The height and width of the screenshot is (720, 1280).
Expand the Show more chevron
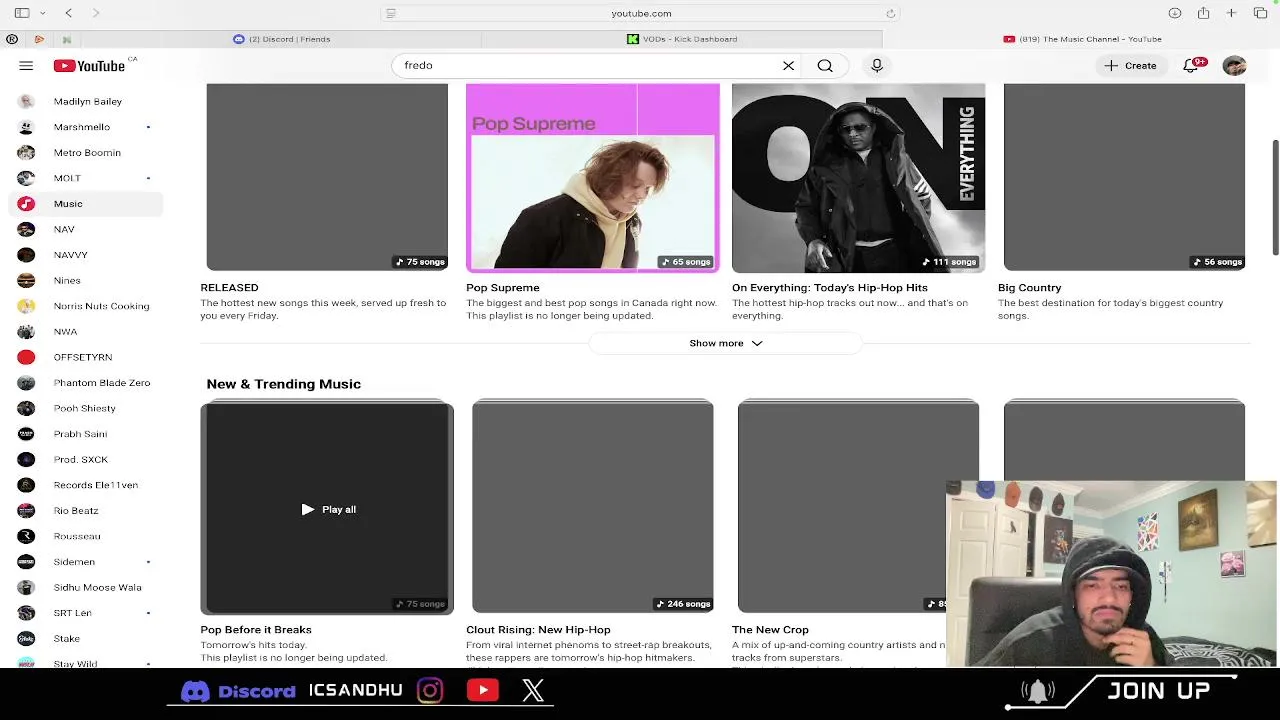pyautogui.click(x=757, y=343)
